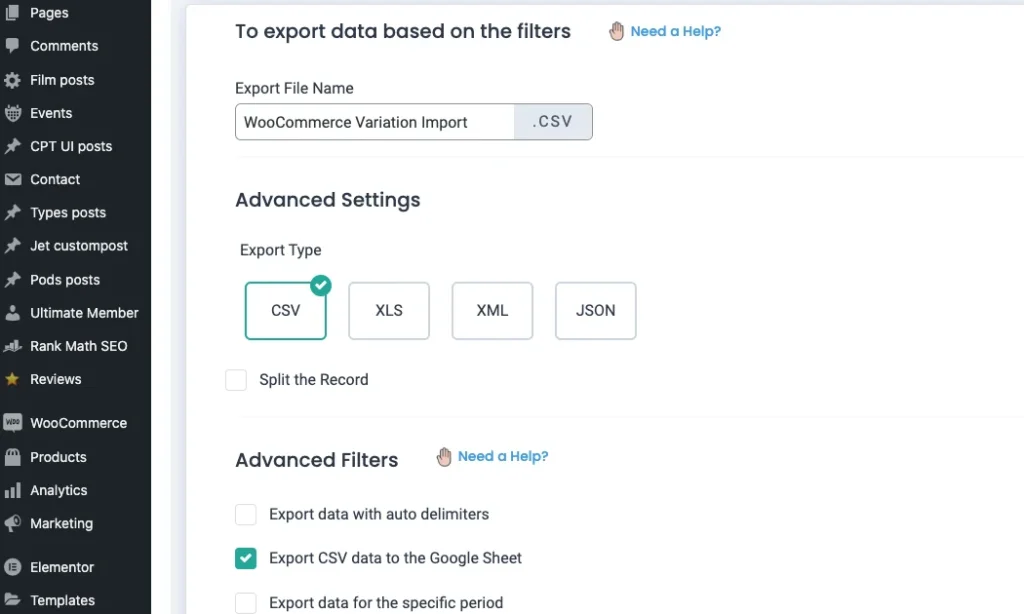1024x614 pixels.
Task: Click the Ultimate Member person icon
Action: (x=13, y=313)
